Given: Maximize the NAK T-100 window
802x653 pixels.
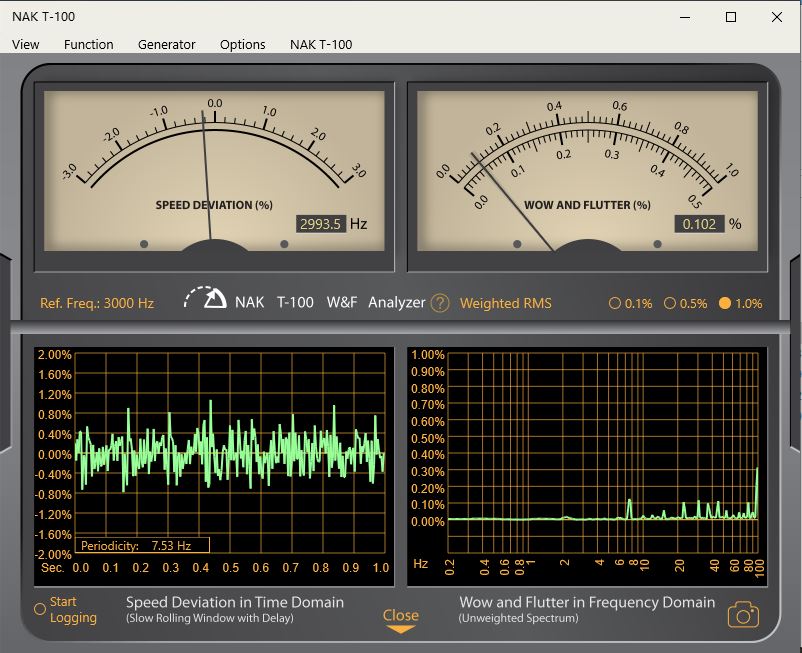Looking at the screenshot, I should (731, 17).
